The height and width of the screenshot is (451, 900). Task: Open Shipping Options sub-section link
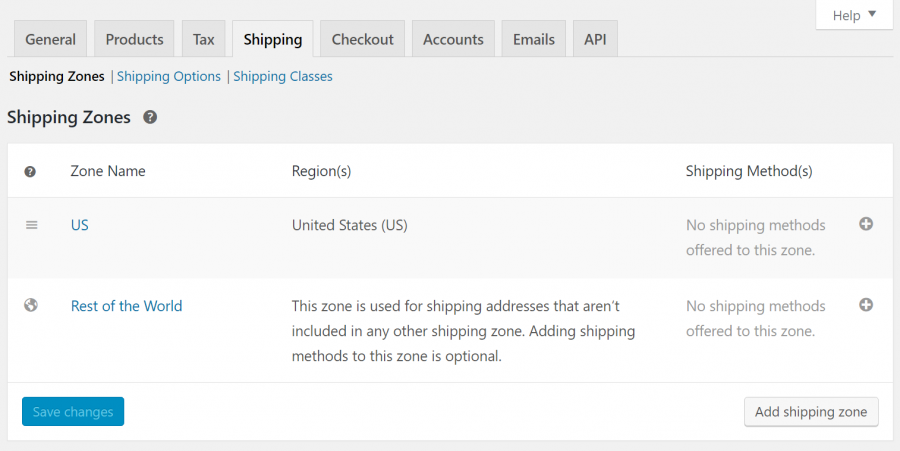[169, 76]
